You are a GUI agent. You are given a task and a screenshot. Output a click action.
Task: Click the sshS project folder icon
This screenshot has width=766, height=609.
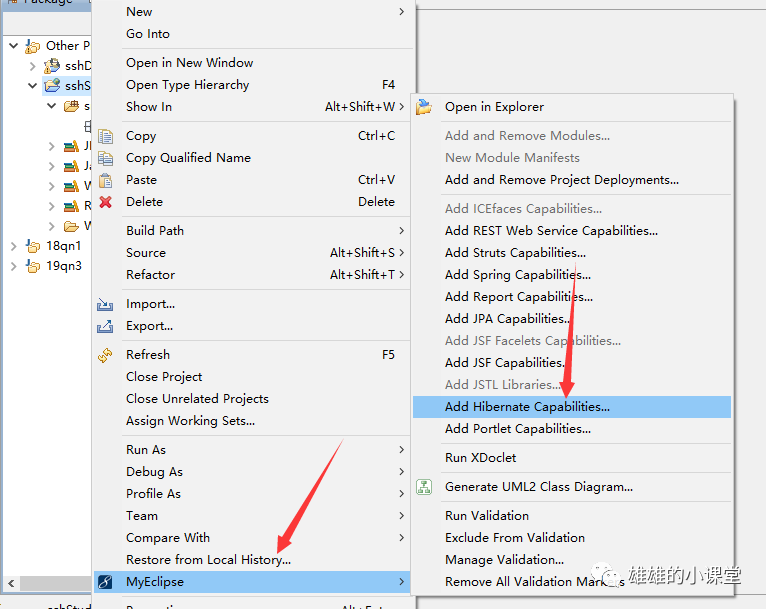click(52, 85)
